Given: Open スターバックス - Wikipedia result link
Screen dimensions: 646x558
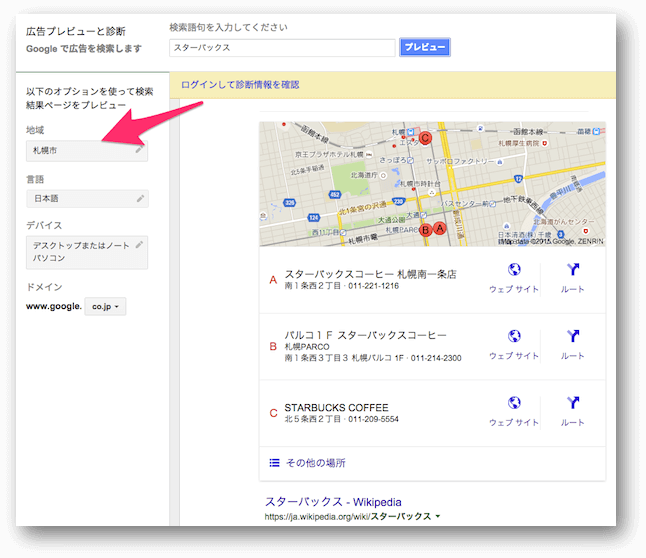Looking at the screenshot, I should (333, 502).
